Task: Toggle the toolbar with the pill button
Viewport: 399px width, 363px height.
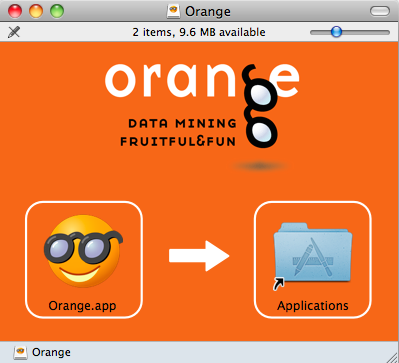Action: [380, 11]
